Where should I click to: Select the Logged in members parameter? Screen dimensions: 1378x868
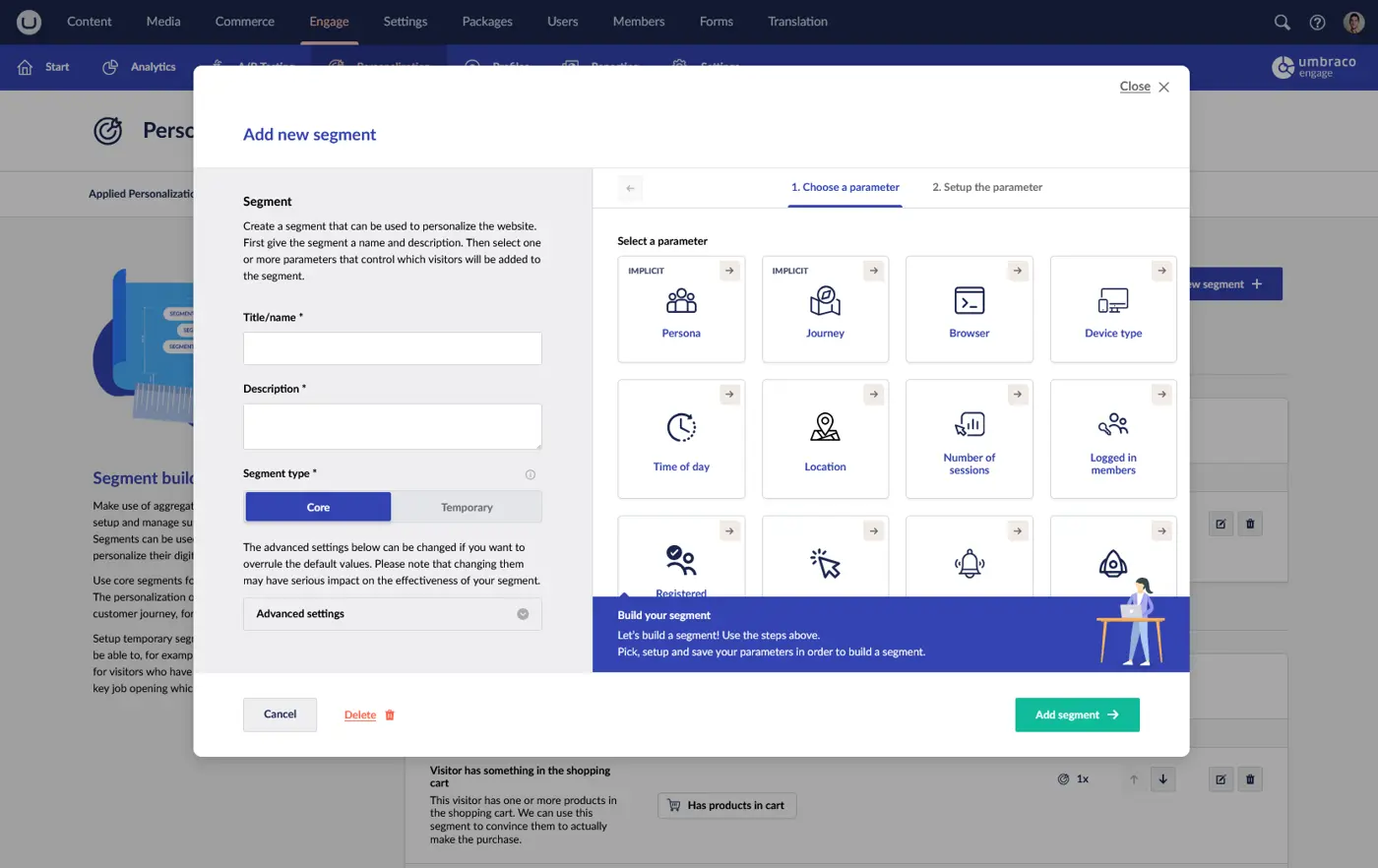tap(1113, 439)
